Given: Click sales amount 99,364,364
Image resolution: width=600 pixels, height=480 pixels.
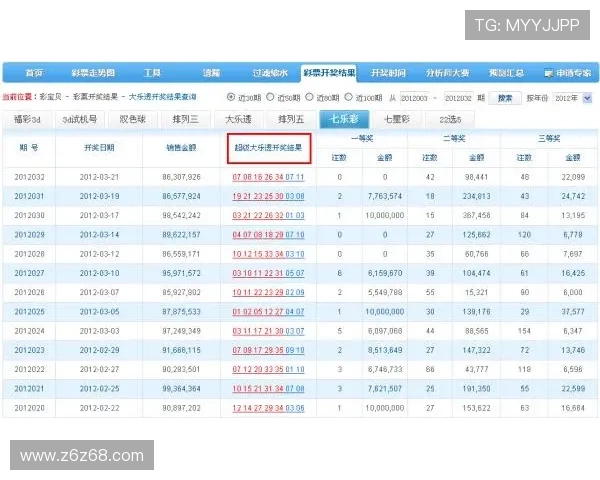Looking at the screenshot, I should coord(181,389).
